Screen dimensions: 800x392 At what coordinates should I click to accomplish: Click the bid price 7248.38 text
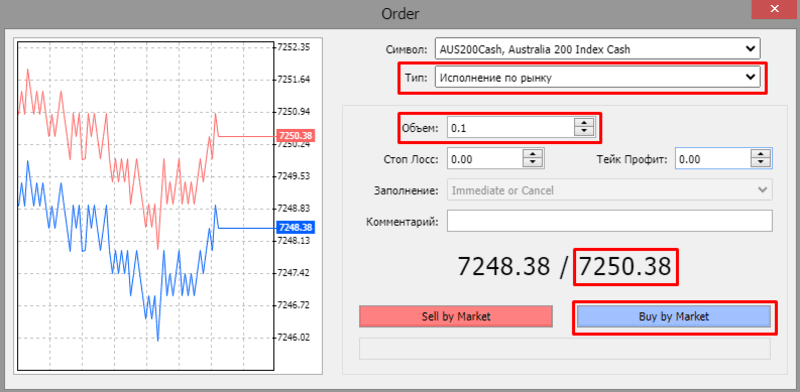504,266
